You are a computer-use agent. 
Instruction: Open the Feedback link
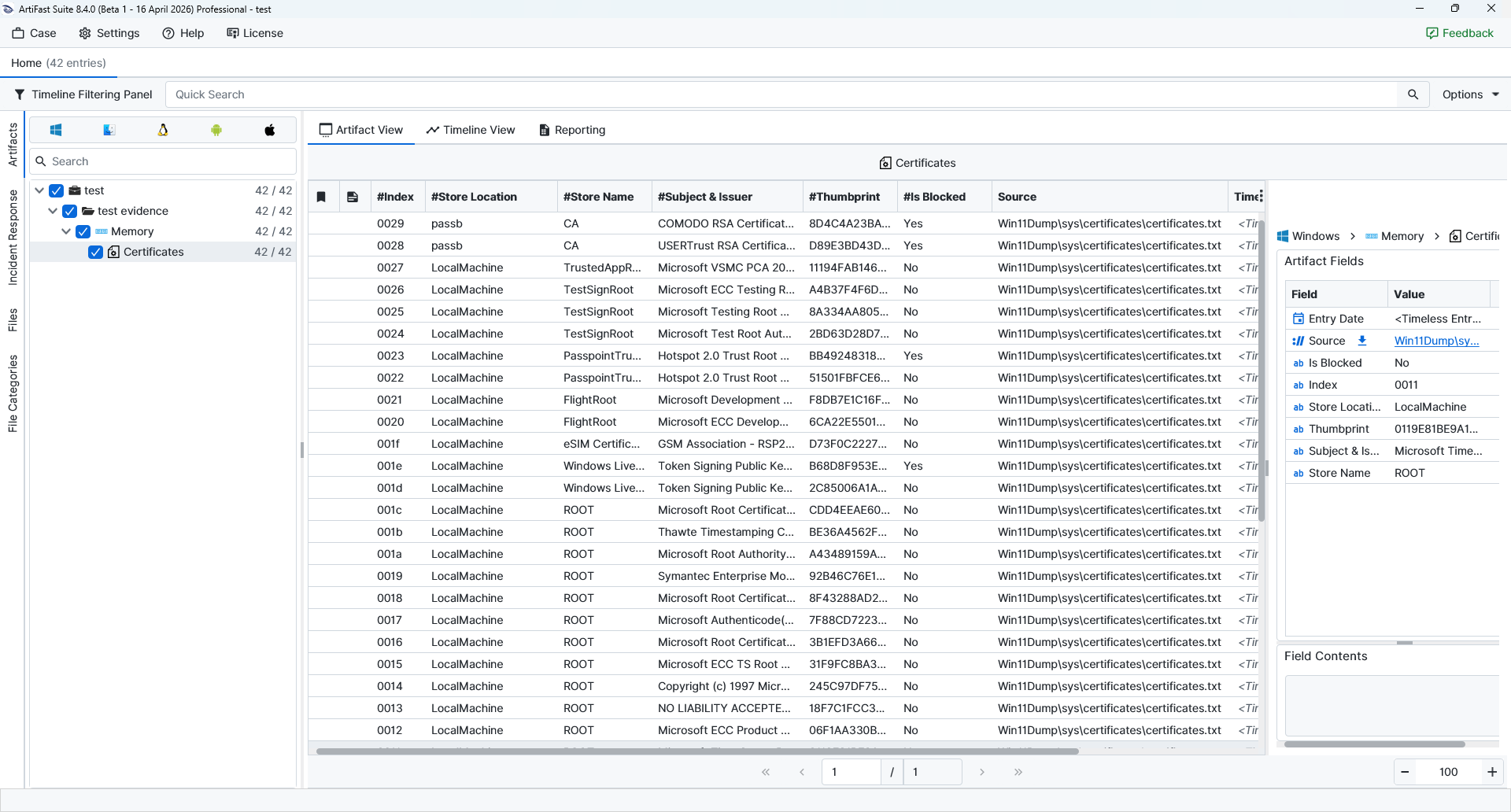pos(1459,33)
